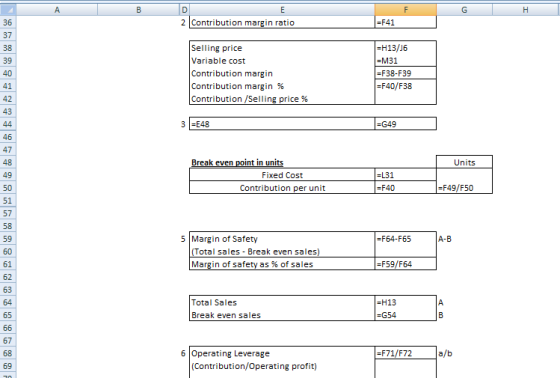560x378 pixels.
Task: Click '(Contribution/Operating profit)' cell
Action: click(x=282, y=366)
